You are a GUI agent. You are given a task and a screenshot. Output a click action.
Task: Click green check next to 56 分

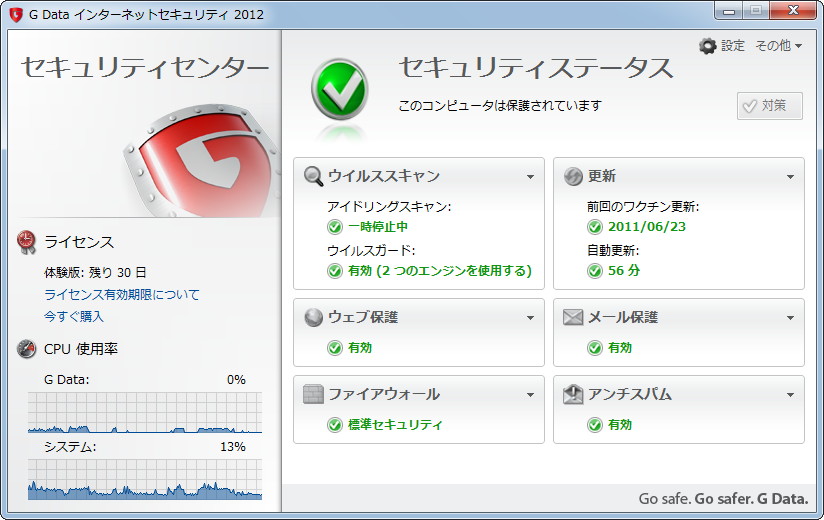(595, 271)
